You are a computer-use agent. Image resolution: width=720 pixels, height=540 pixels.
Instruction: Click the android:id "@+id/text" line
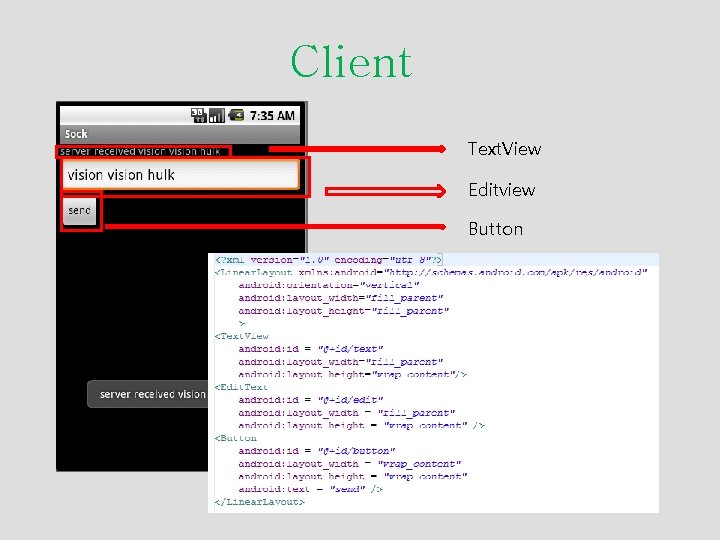pos(311,349)
